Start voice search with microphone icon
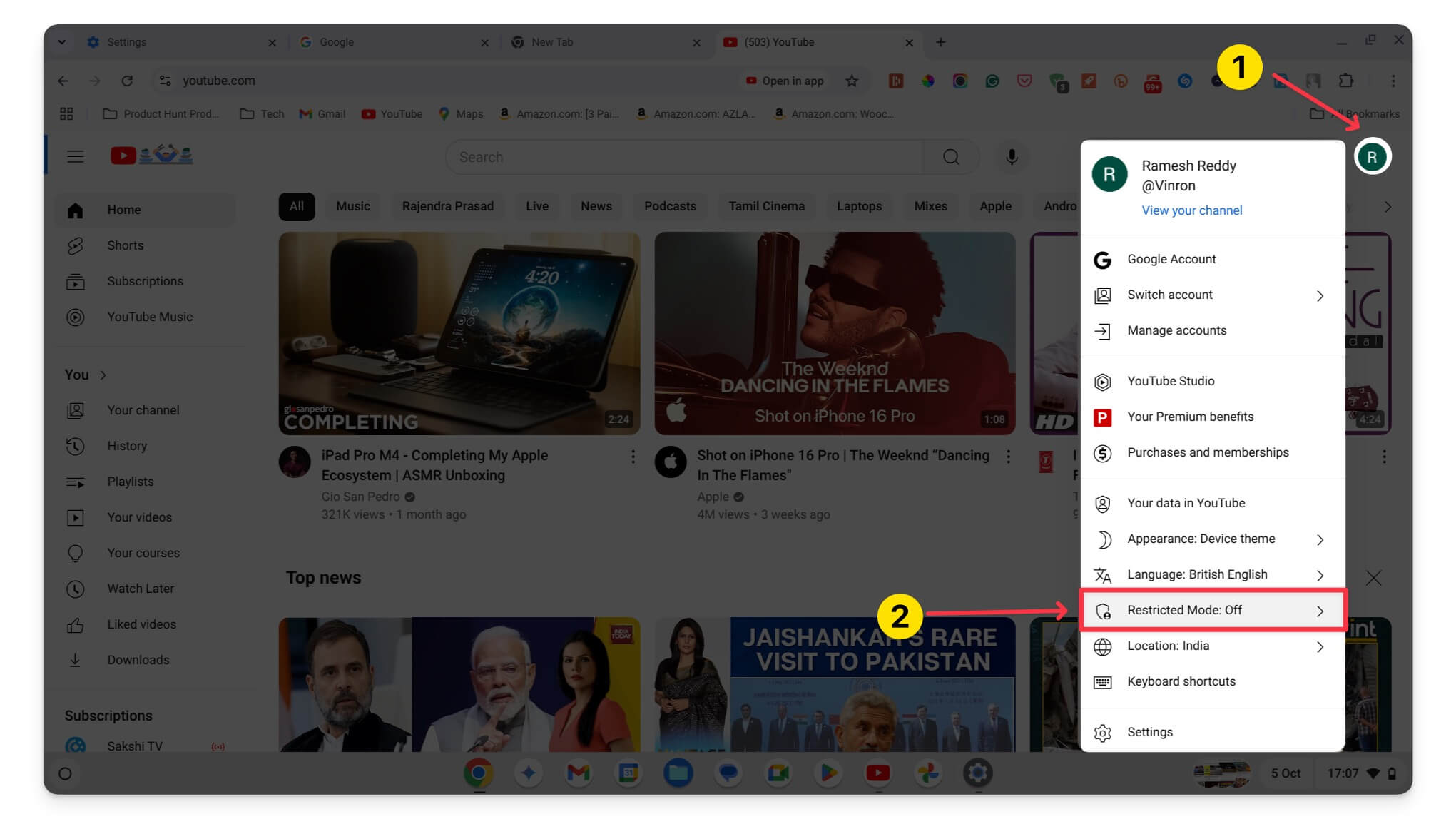 click(1012, 157)
